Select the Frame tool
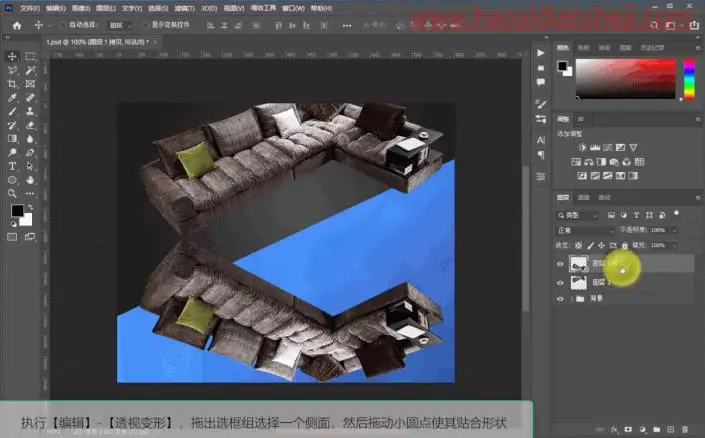This screenshot has height=438, width=705. click(x=30, y=84)
